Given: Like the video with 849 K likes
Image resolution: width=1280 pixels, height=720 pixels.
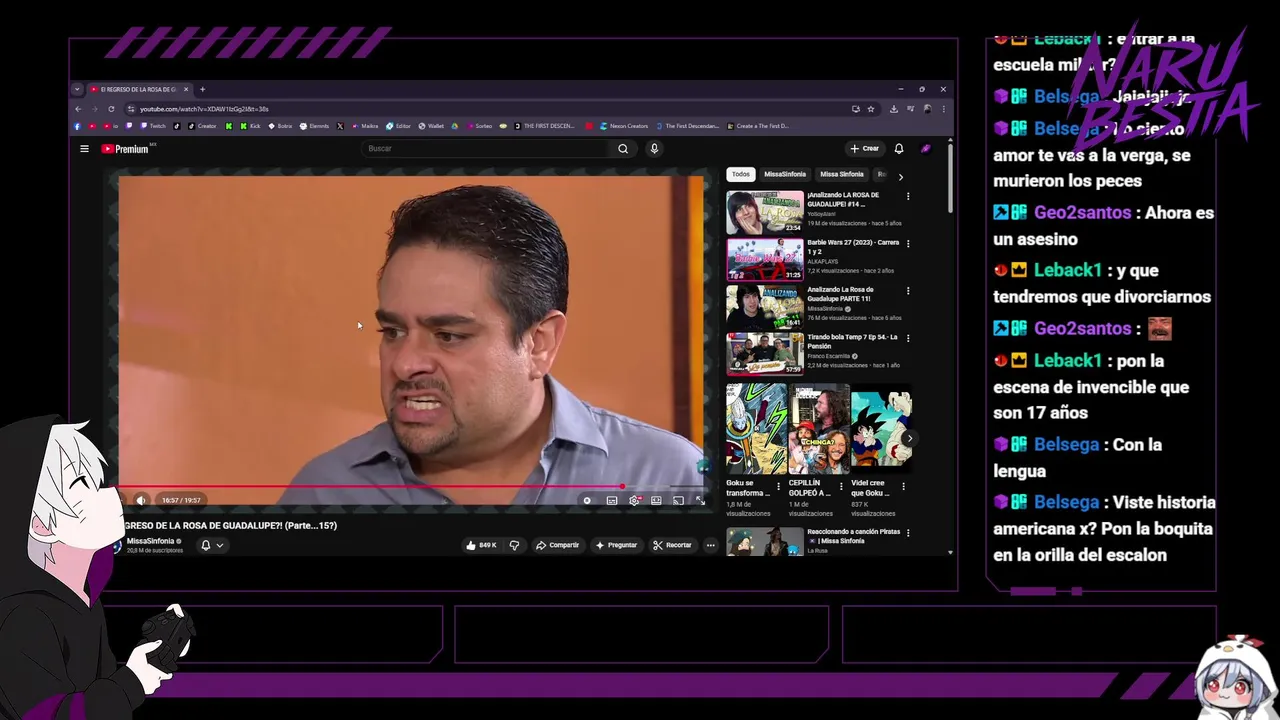Looking at the screenshot, I should coord(481,545).
